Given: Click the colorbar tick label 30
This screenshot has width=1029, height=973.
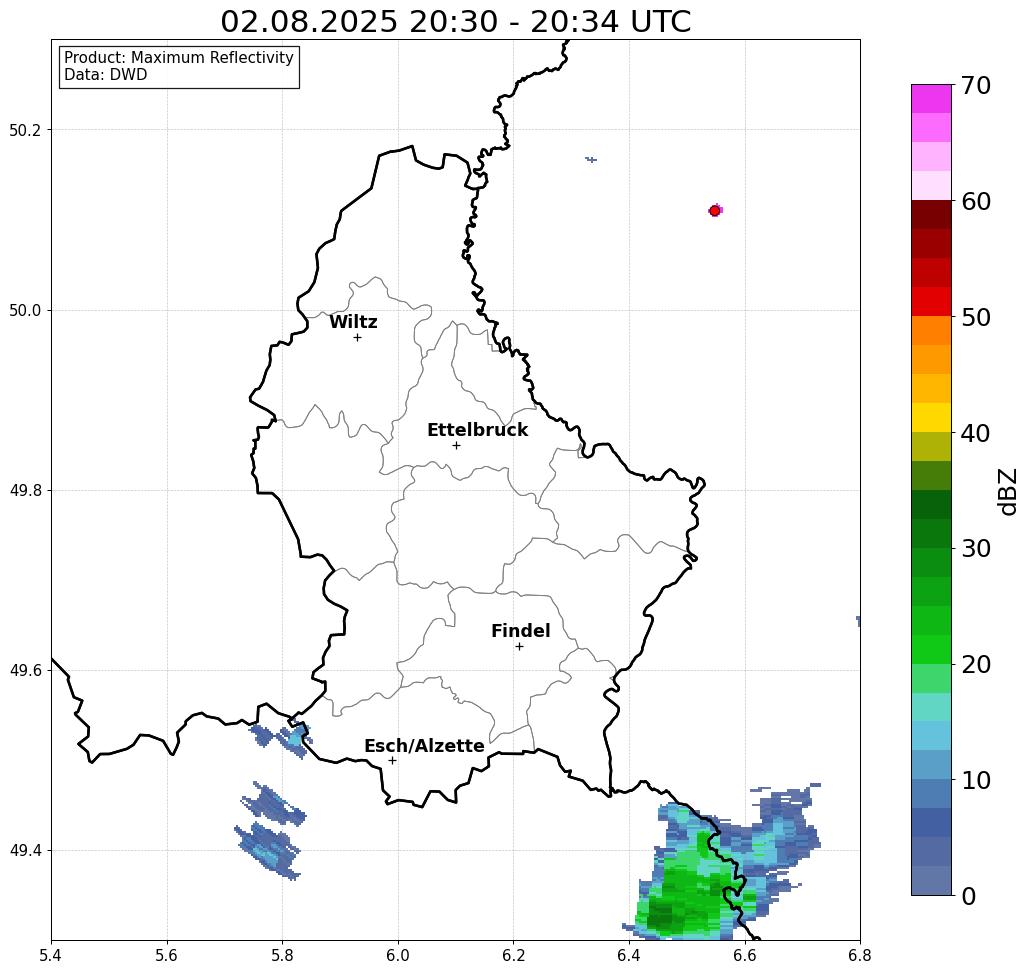Looking at the screenshot, I should coord(975,549).
